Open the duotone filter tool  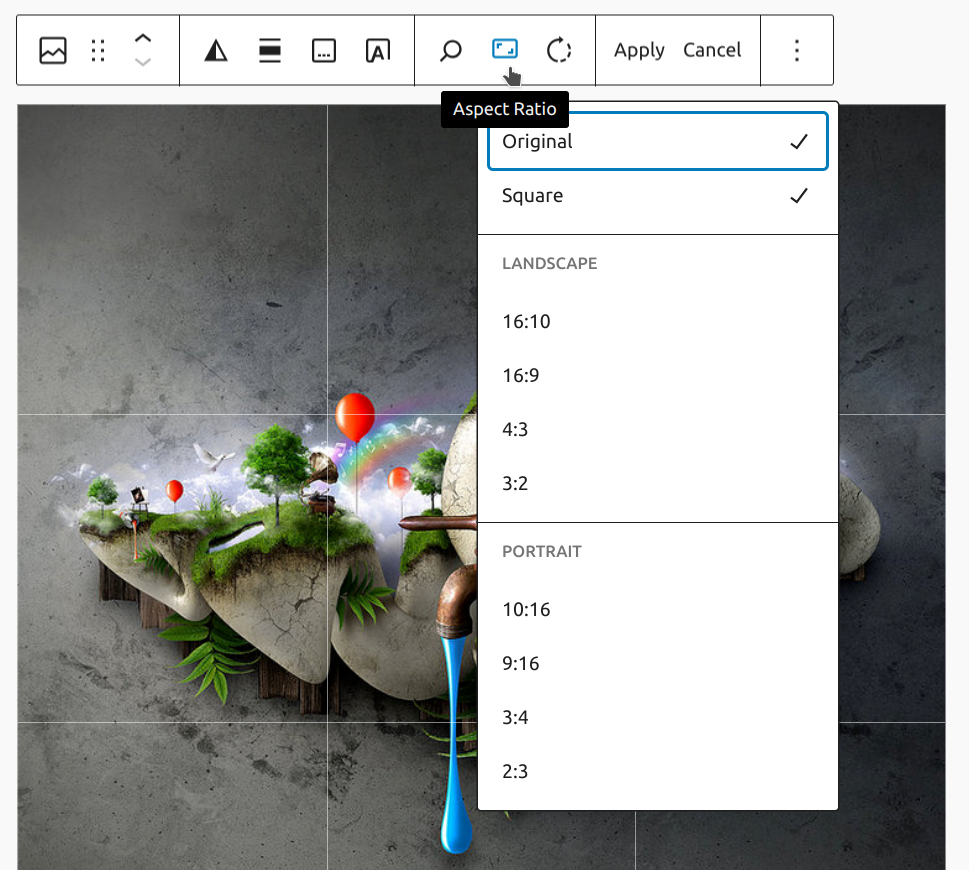(x=216, y=50)
